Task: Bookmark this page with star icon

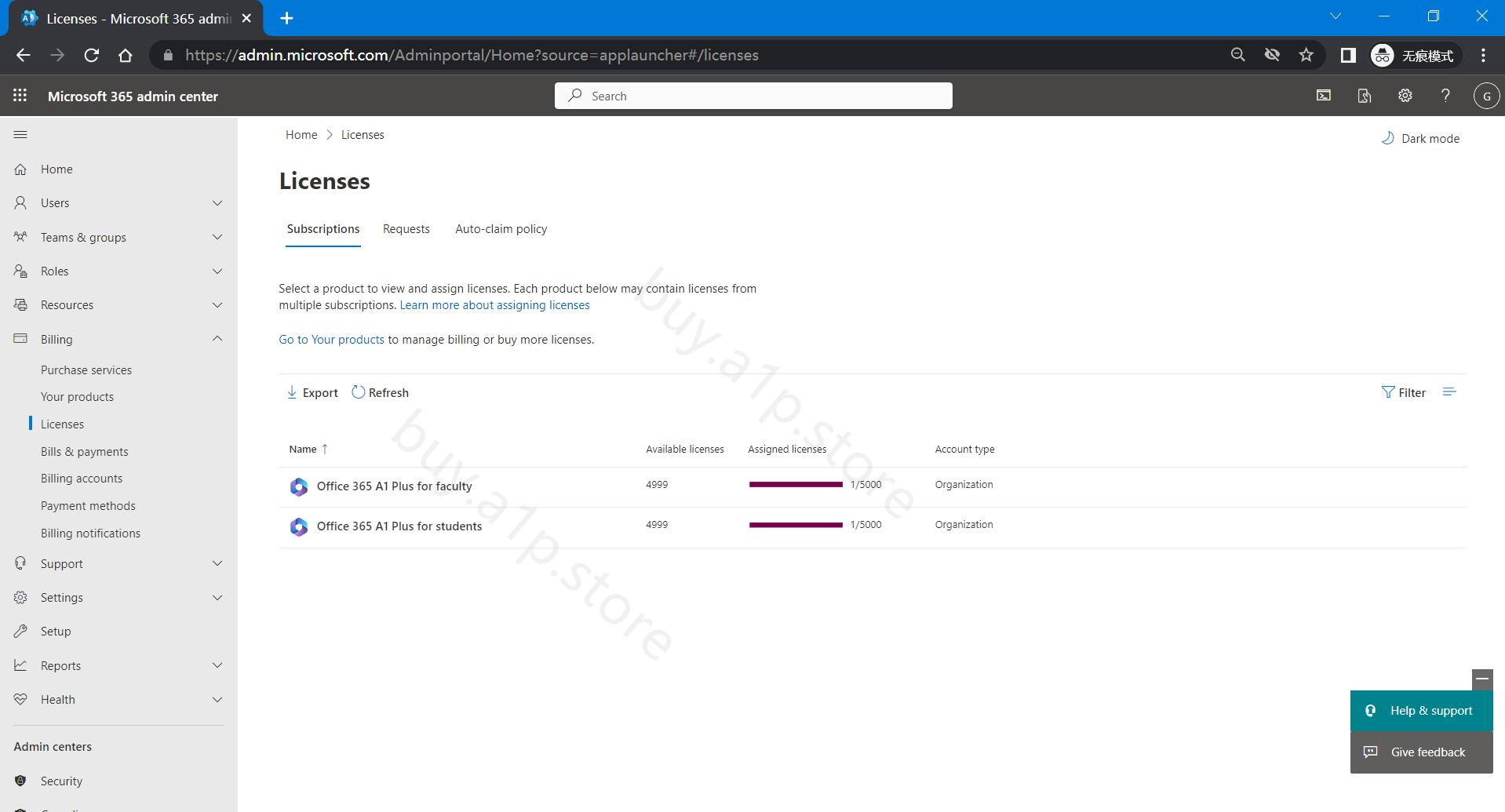Action: coord(1306,55)
